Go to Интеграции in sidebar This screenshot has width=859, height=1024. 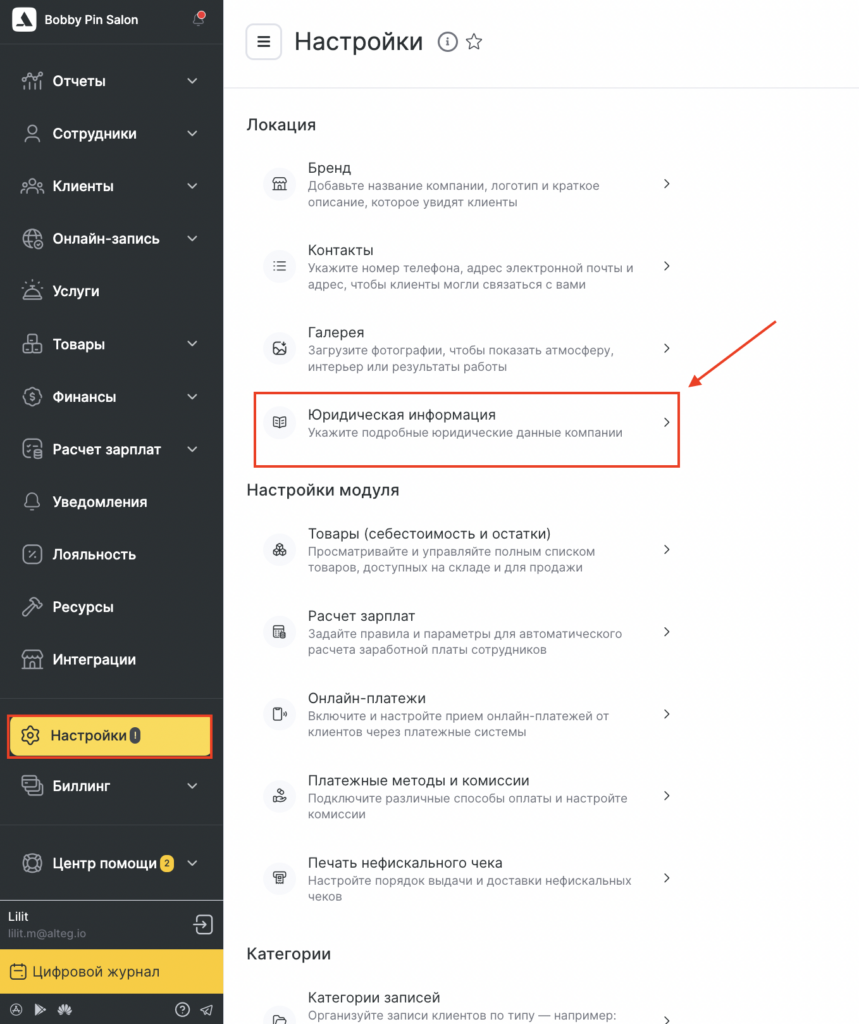(x=94, y=659)
